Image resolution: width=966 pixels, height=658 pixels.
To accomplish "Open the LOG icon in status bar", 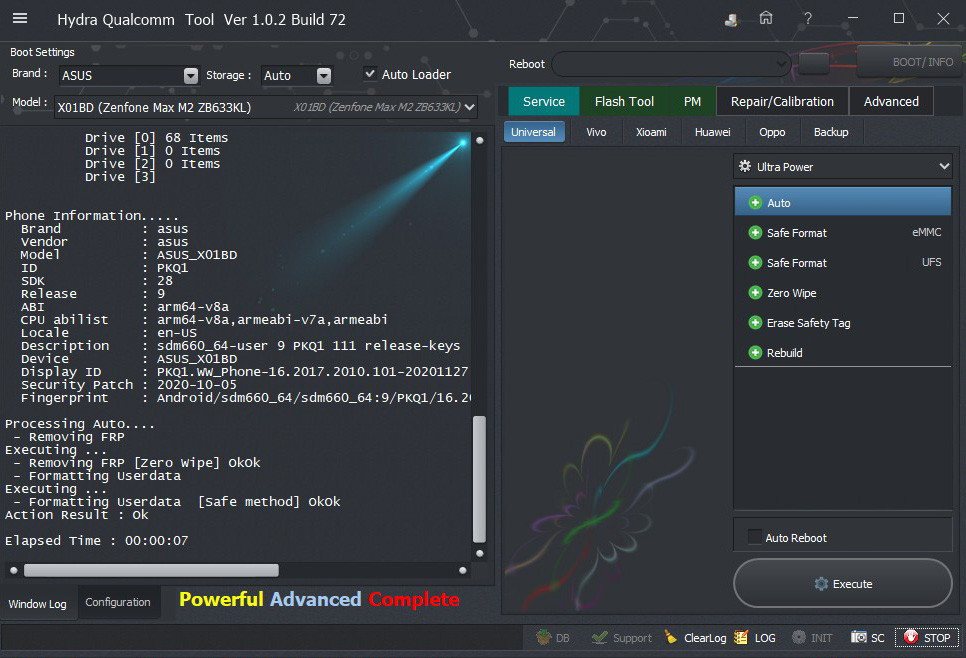I will click(x=741, y=637).
